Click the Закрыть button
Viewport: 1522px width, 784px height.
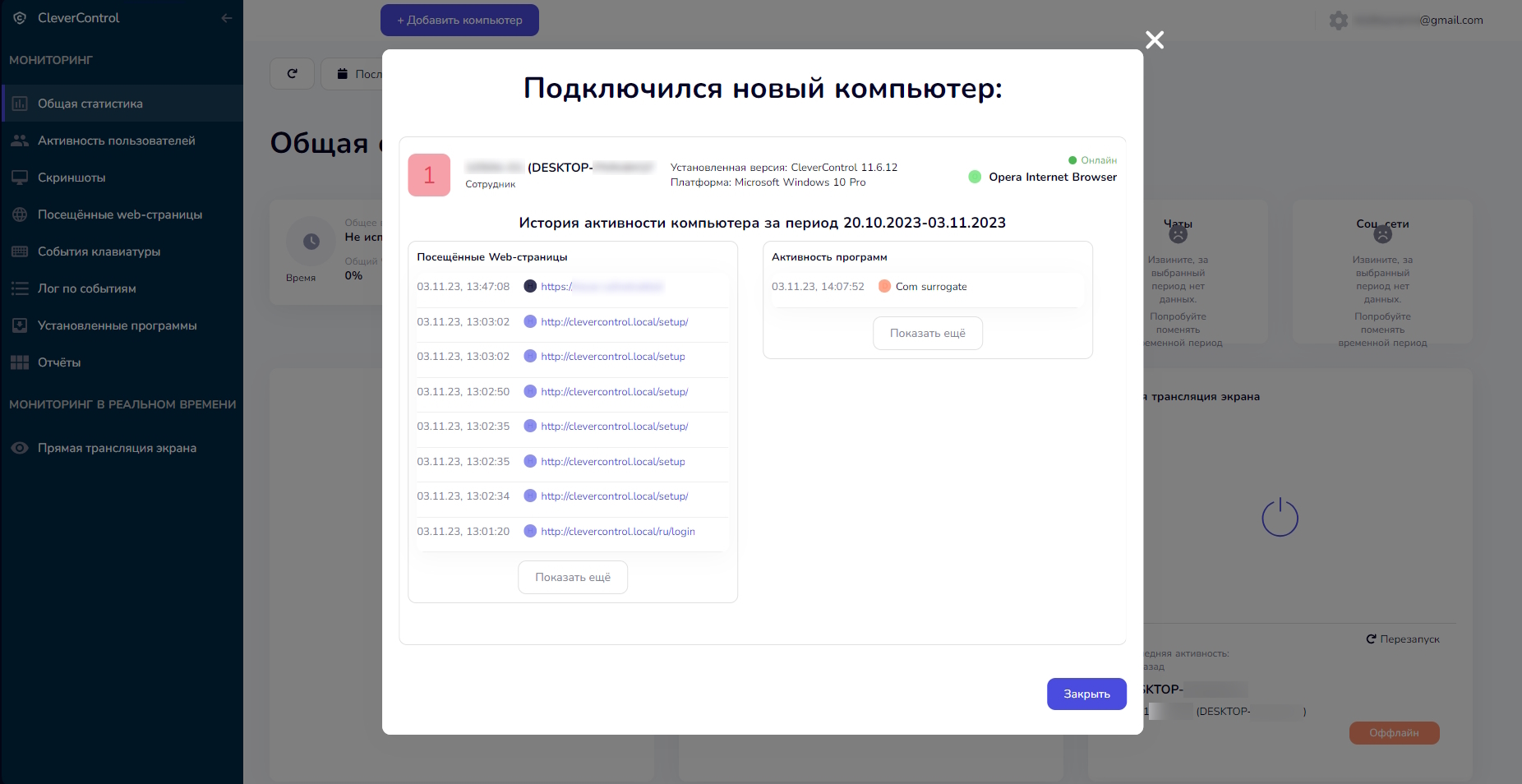1086,694
